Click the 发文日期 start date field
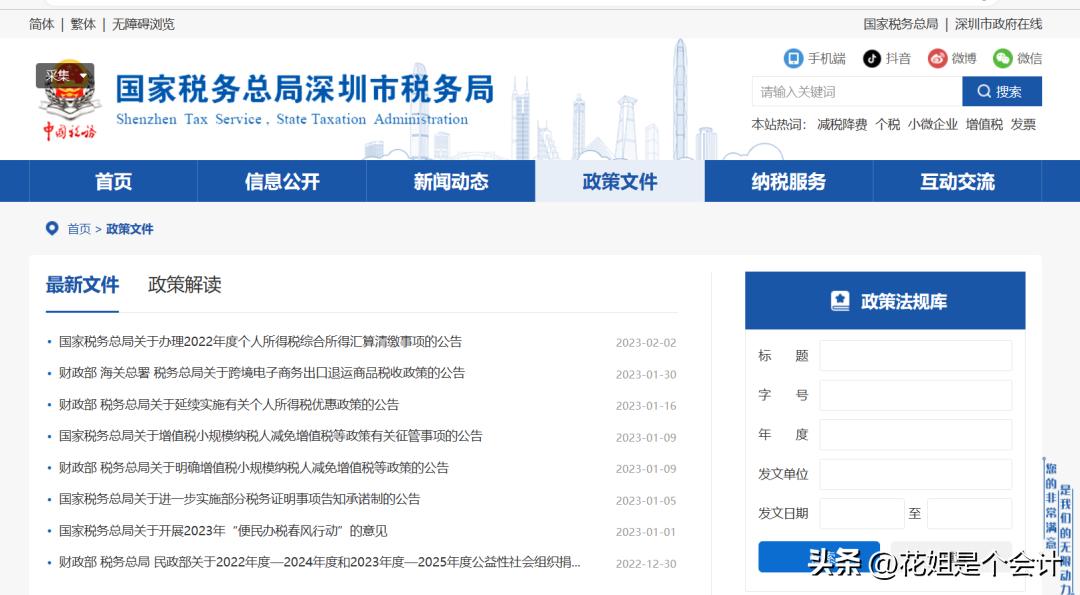The image size is (1080, 595). 861,513
